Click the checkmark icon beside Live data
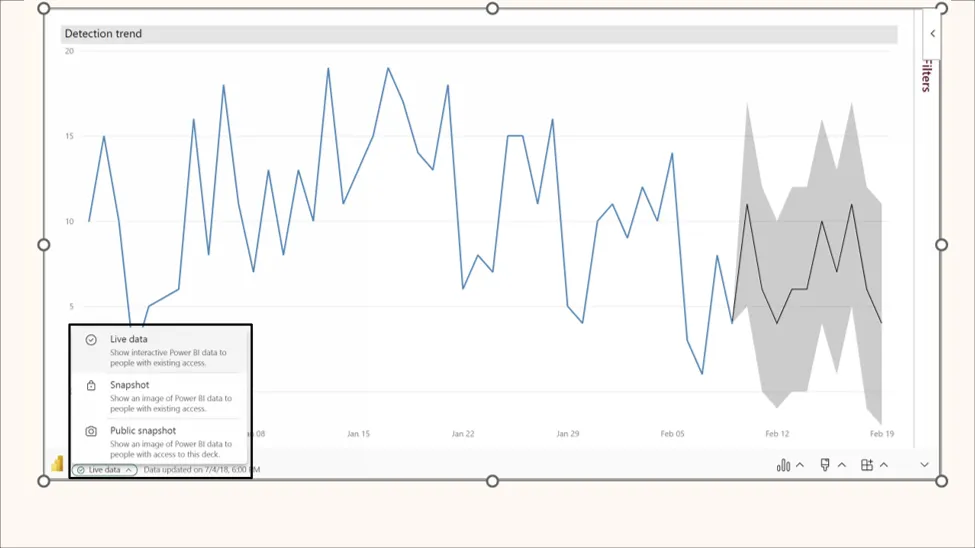The image size is (975, 548). coord(91,340)
